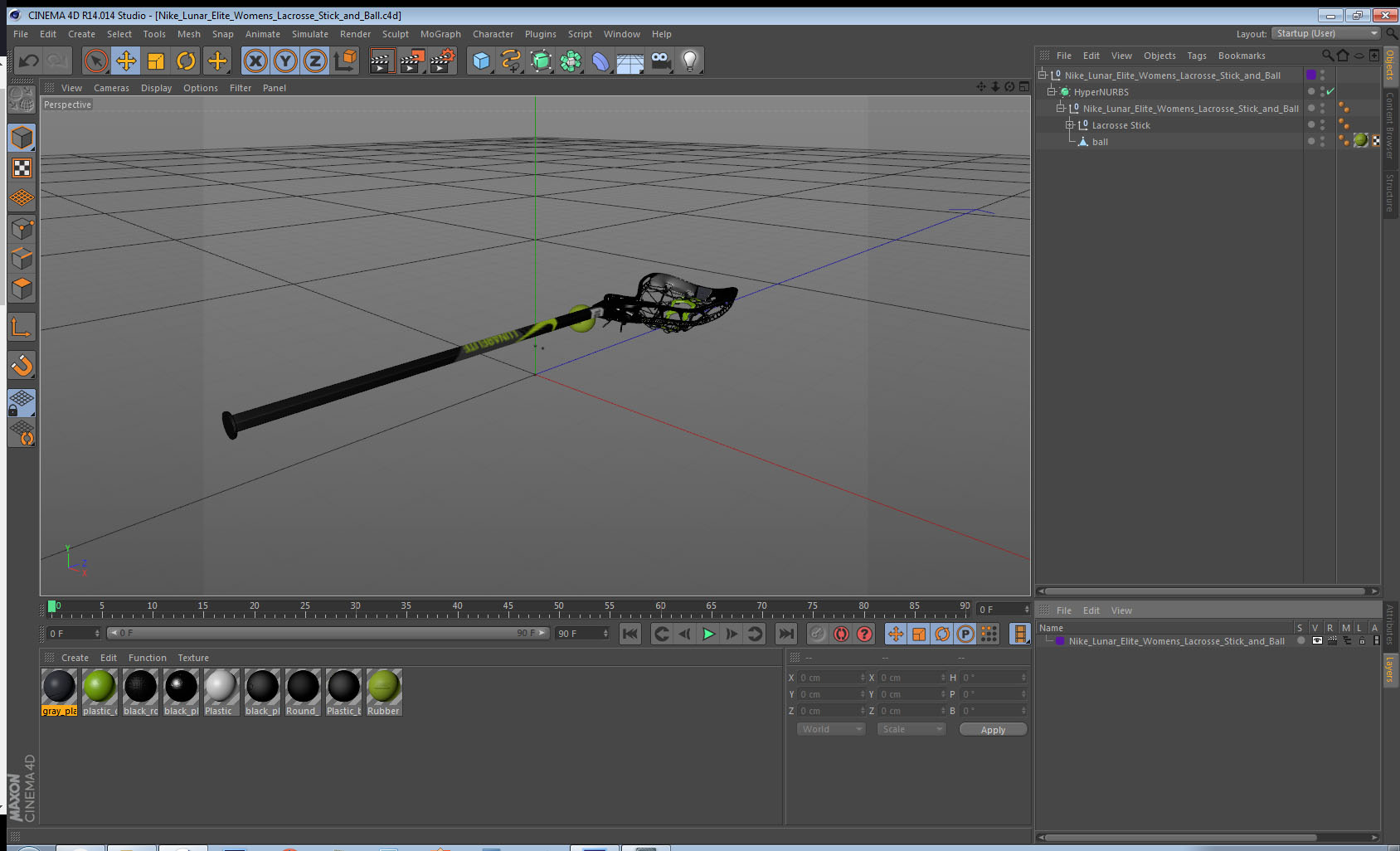Screen dimensions: 1400x851
Task: Go to end of animation
Action: 785,634
